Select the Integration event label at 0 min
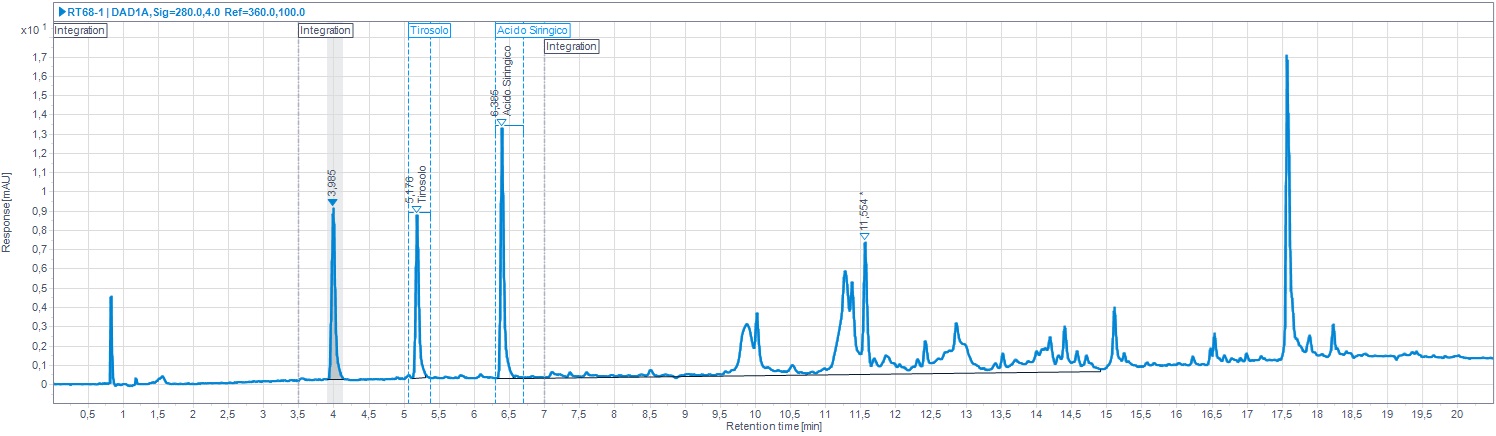Screen dimensions: 1496x436 [80, 31]
